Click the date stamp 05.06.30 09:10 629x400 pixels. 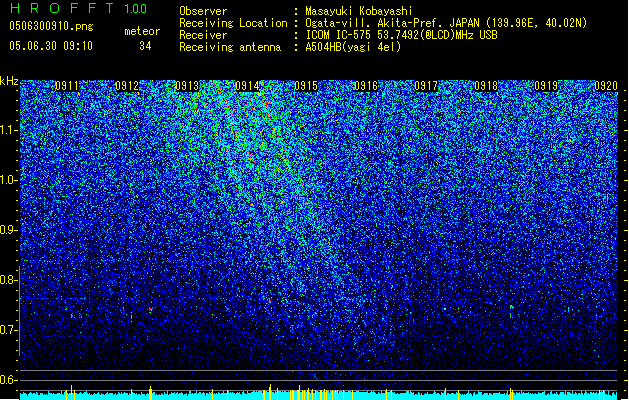click(x=51, y=46)
